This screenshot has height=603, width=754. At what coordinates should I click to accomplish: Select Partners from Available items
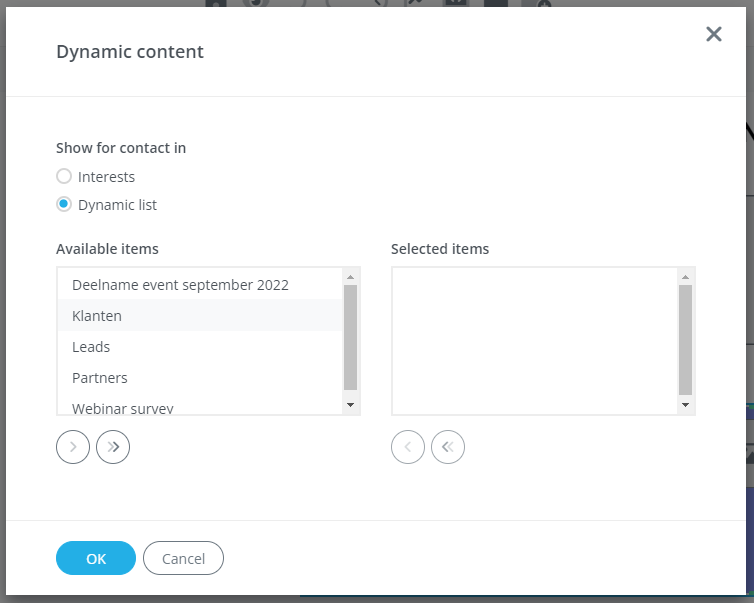pyautogui.click(x=100, y=378)
